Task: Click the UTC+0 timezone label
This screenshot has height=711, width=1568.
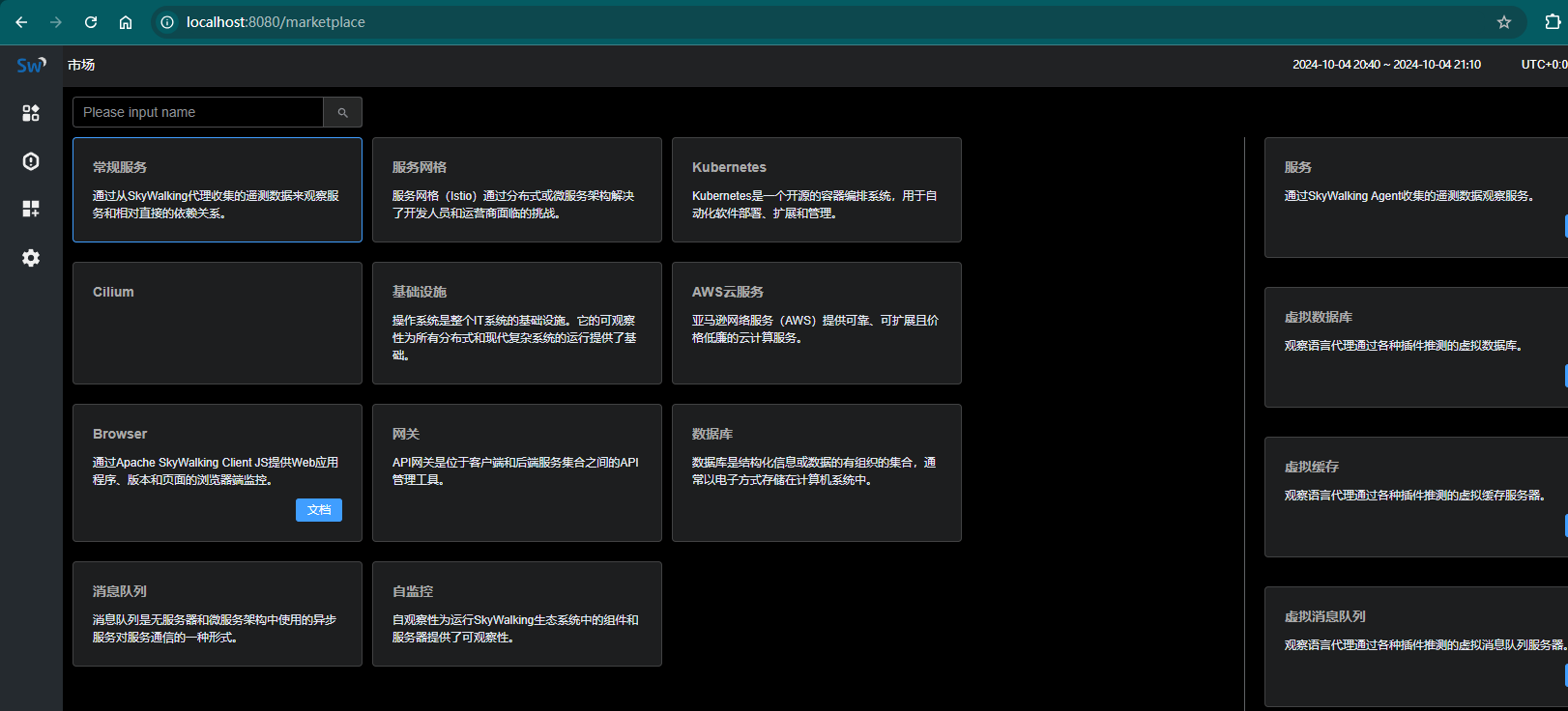Action: tap(1544, 65)
